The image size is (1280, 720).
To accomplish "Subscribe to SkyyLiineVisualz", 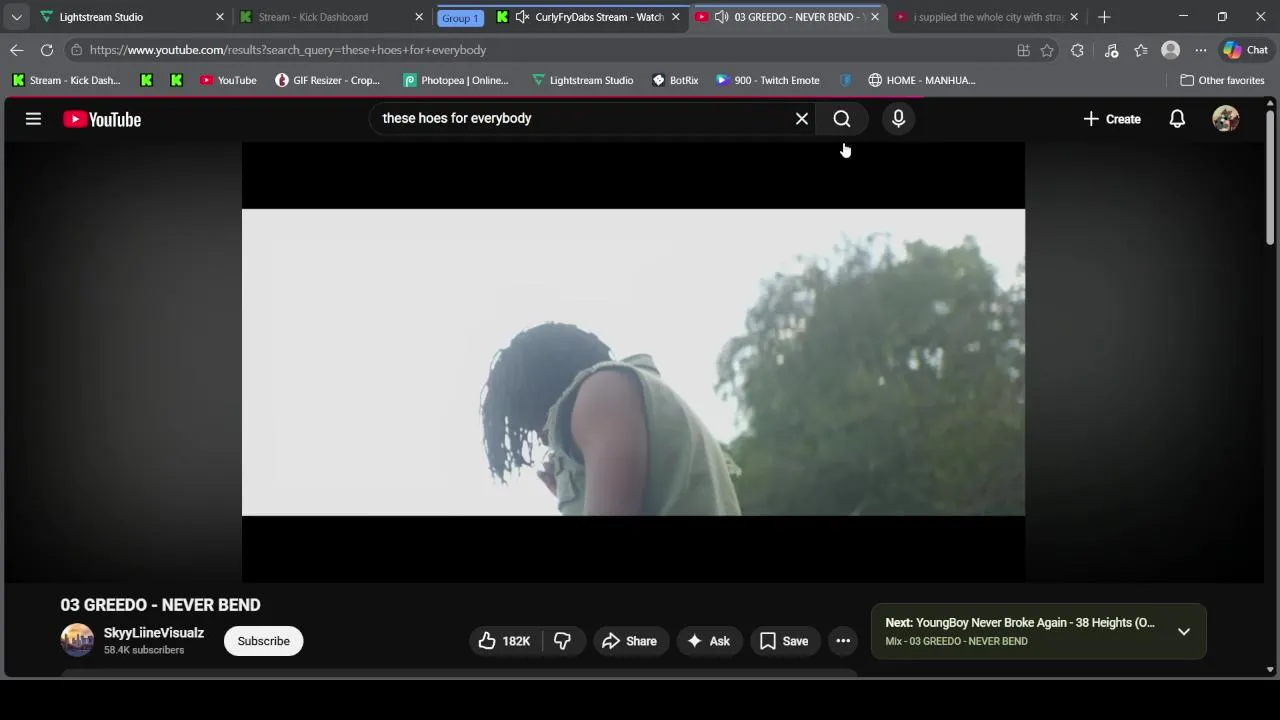I will point(263,641).
